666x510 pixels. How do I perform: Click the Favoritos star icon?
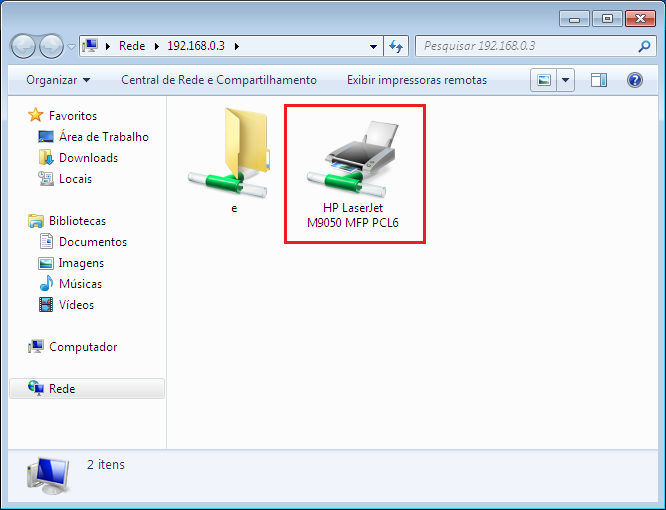(x=36, y=115)
